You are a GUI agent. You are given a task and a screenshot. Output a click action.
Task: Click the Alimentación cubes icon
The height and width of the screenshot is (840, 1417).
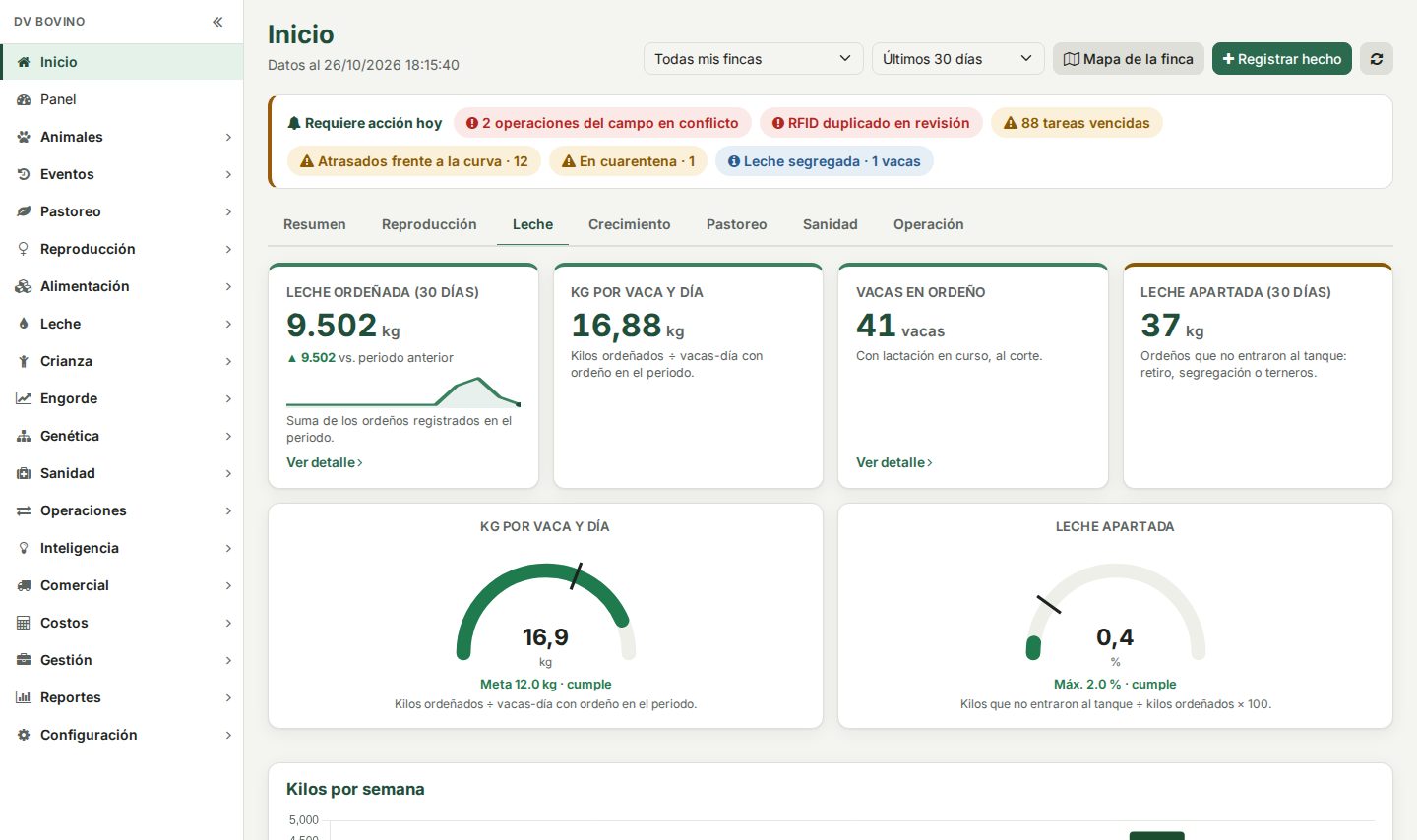pos(24,286)
